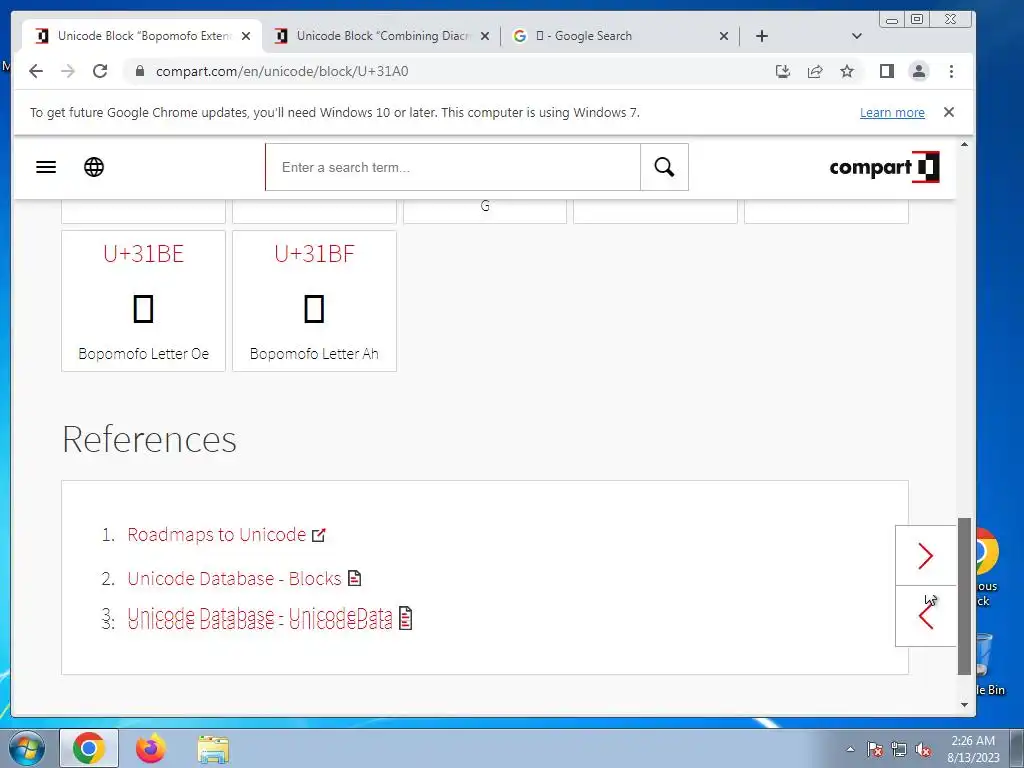Go to the previous block with left chevron
This screenshot has height=768, width=1024.
(925, 616)
